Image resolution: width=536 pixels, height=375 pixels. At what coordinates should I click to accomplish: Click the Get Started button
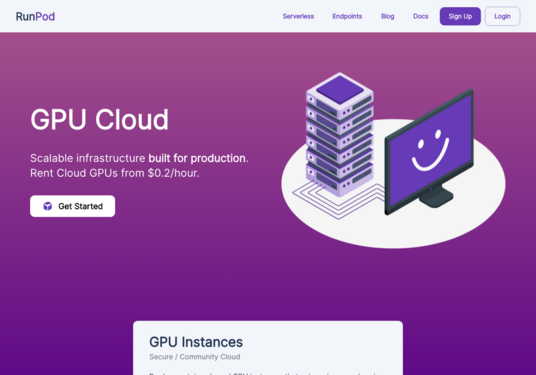72,206
